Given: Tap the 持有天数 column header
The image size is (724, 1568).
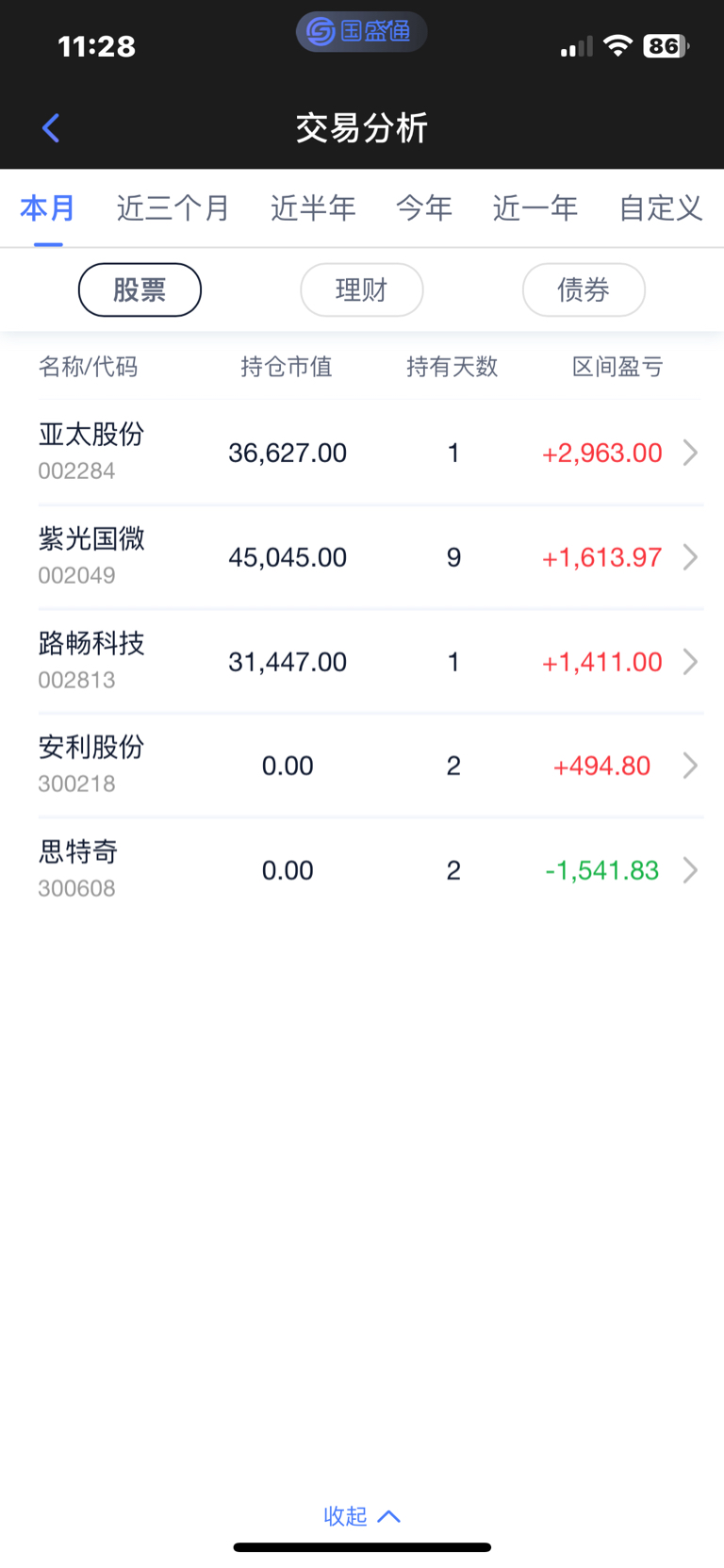Looking at the screenshot, I should pyautogui.click(x=452, y=367).
